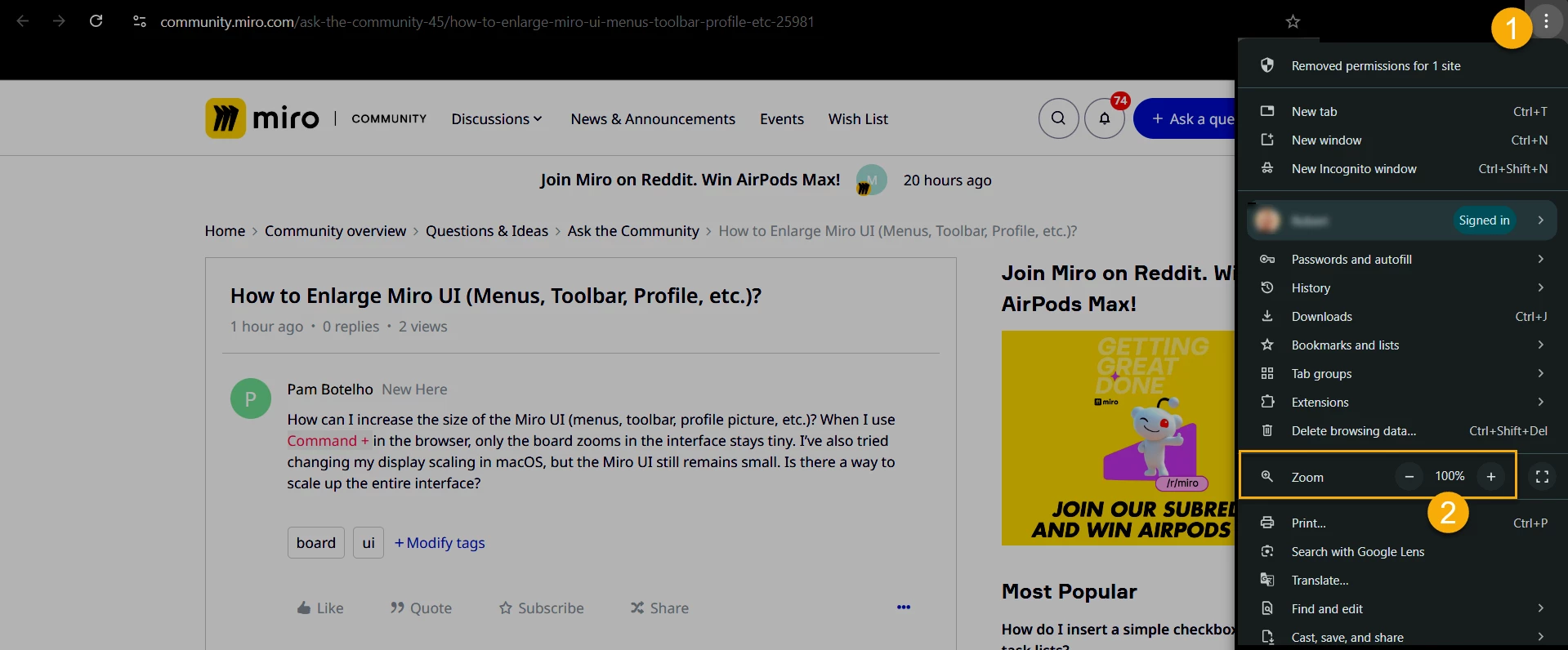Image resolution: width=1568 pixels, height=650 pixels.
Task: Quote the post
Action: [421, 608]
